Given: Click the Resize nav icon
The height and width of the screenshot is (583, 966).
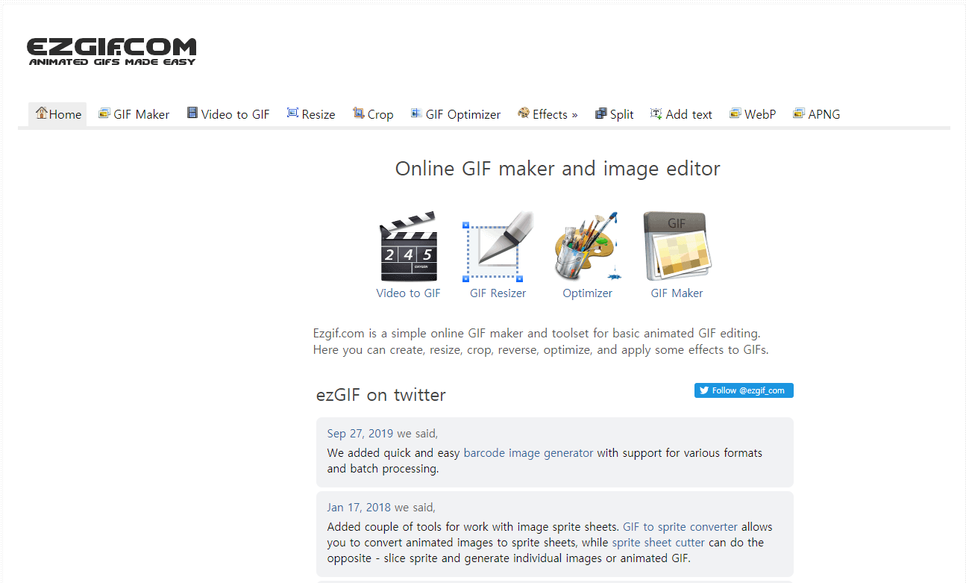Looking at the screenshot, I should (293, 113).
